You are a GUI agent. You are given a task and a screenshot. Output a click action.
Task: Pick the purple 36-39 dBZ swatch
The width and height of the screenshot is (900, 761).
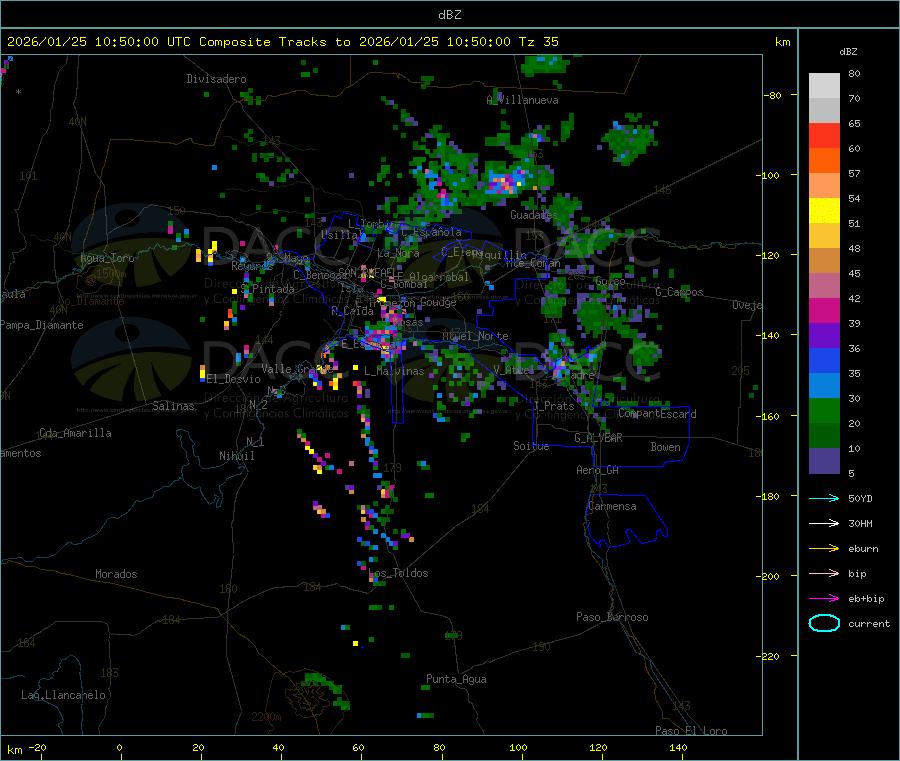click(824, 336)
